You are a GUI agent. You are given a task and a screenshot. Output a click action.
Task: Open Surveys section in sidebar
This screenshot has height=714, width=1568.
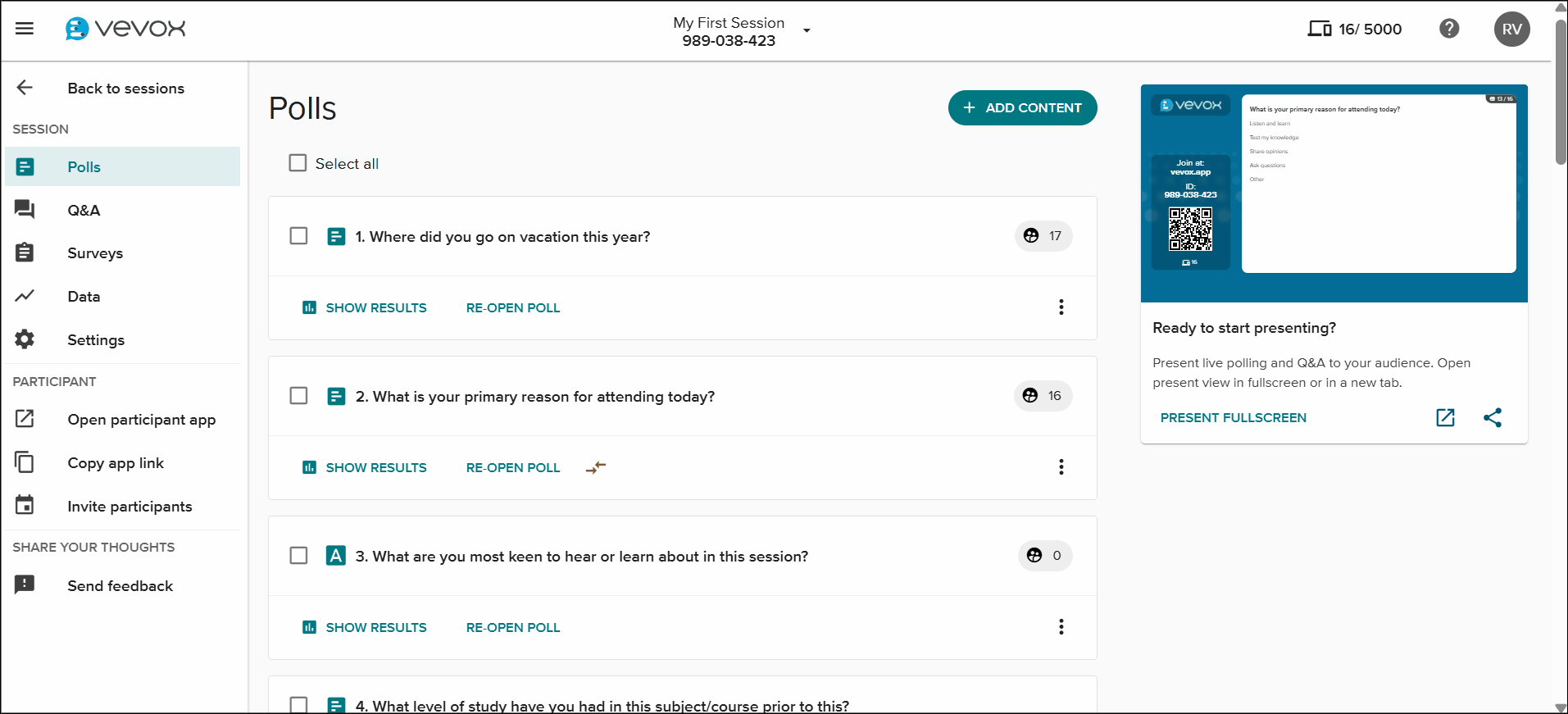click(x=95, y=253)
